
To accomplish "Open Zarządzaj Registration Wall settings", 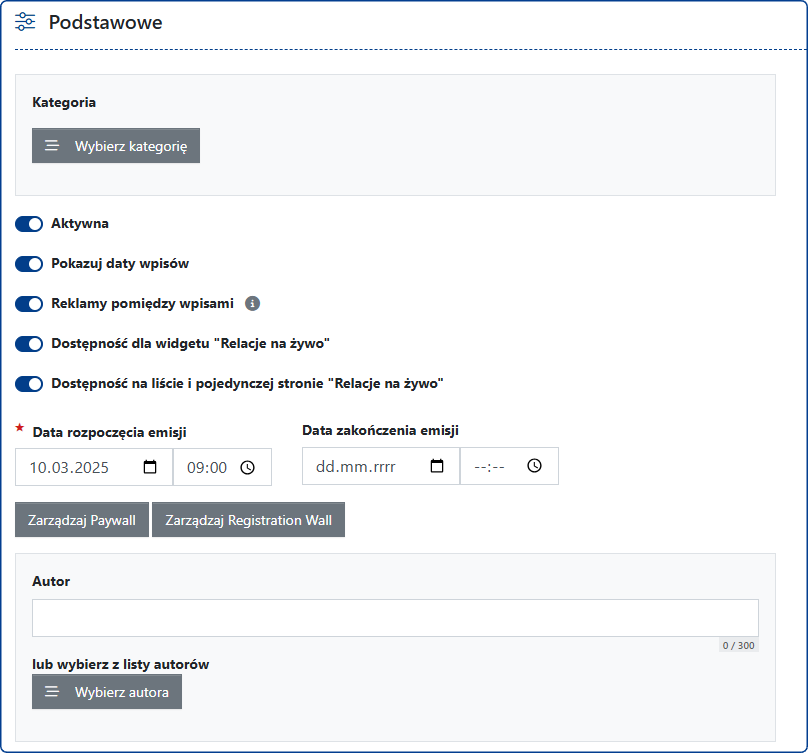I will (x=248, y=520).
